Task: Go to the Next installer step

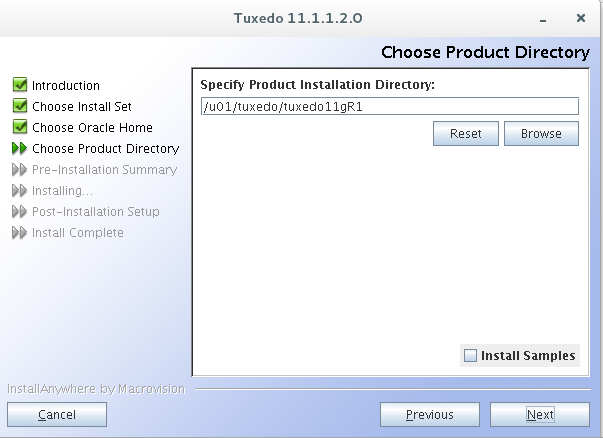Action: 540,415
